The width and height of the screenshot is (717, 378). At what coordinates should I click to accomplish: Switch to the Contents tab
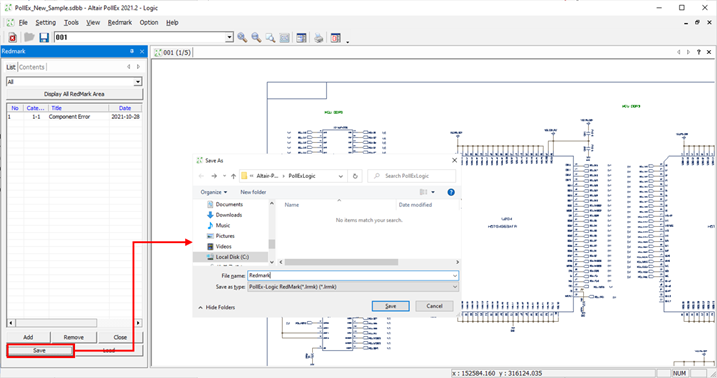(32, 67)
